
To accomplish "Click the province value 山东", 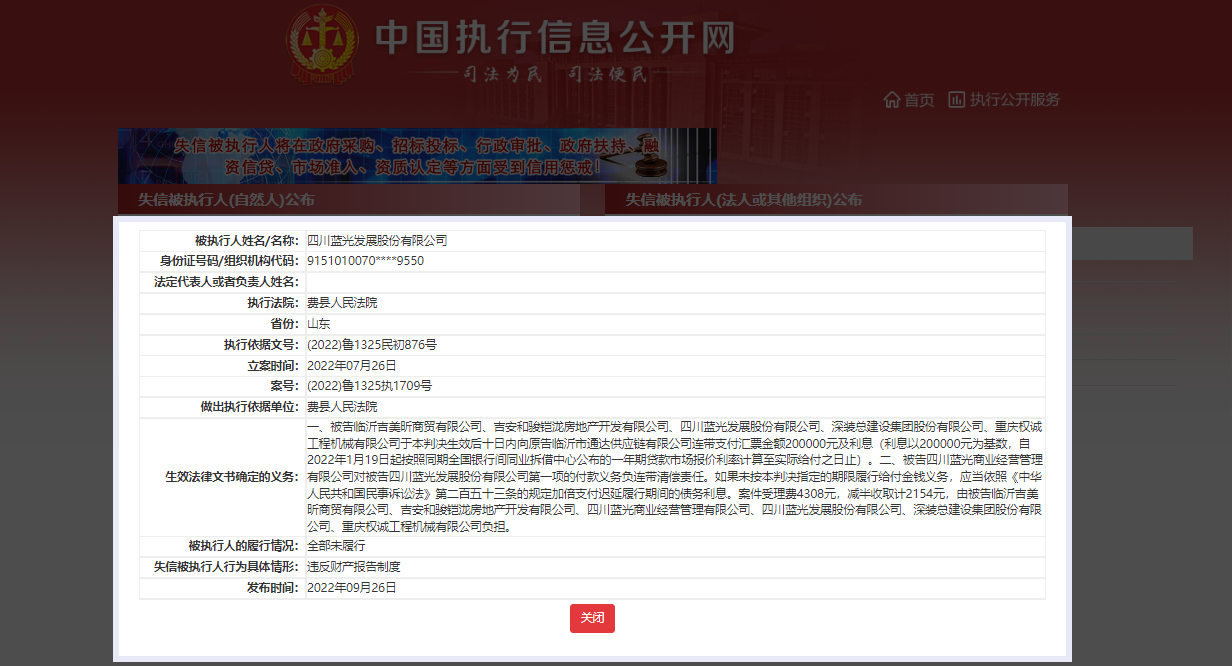I will coord(318,324).
